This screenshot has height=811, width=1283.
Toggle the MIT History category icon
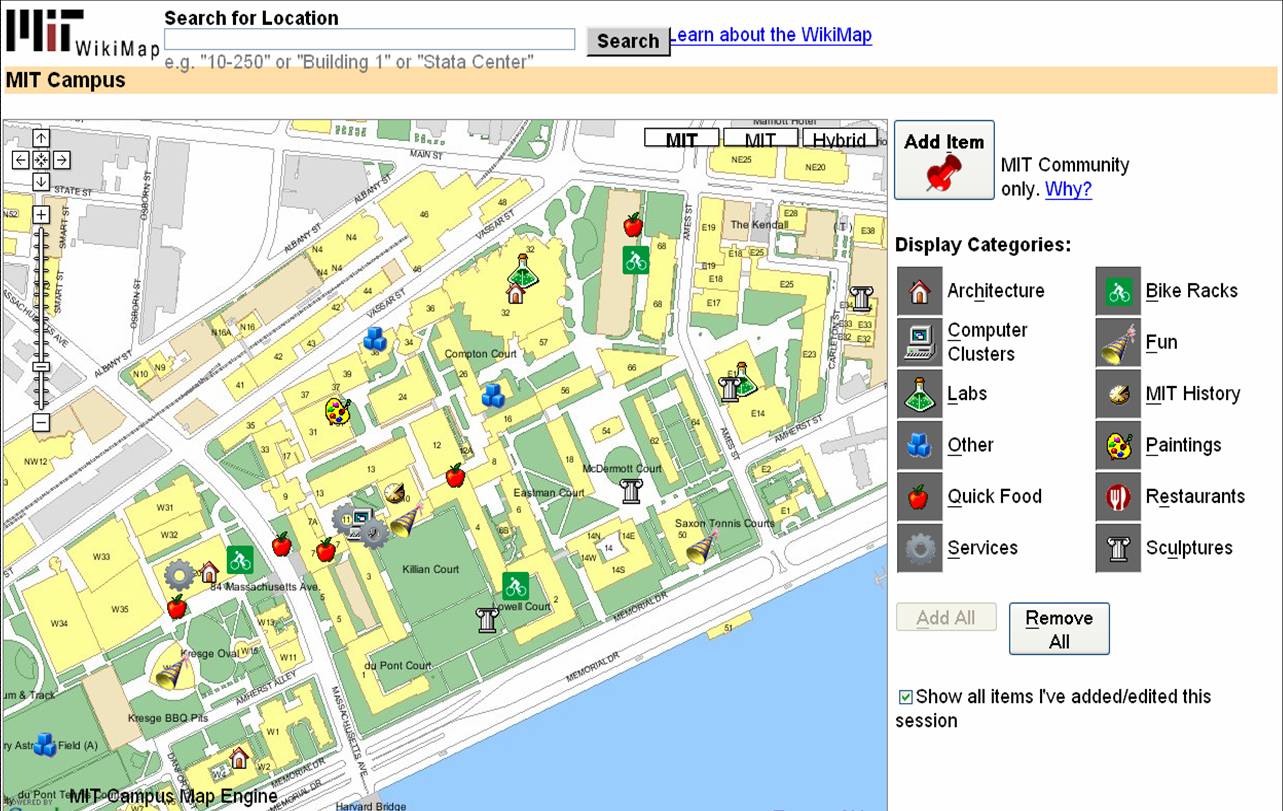click(1118, 394)
